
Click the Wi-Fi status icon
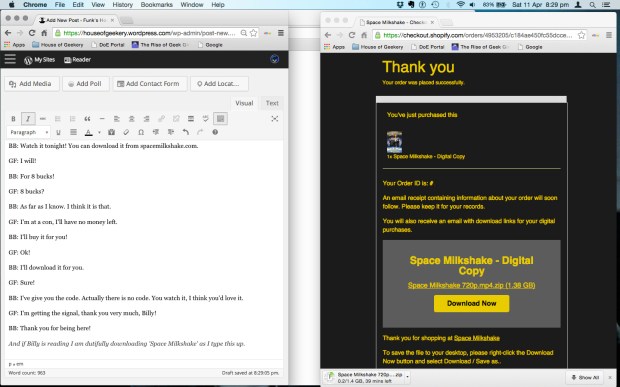coord(460,5)
